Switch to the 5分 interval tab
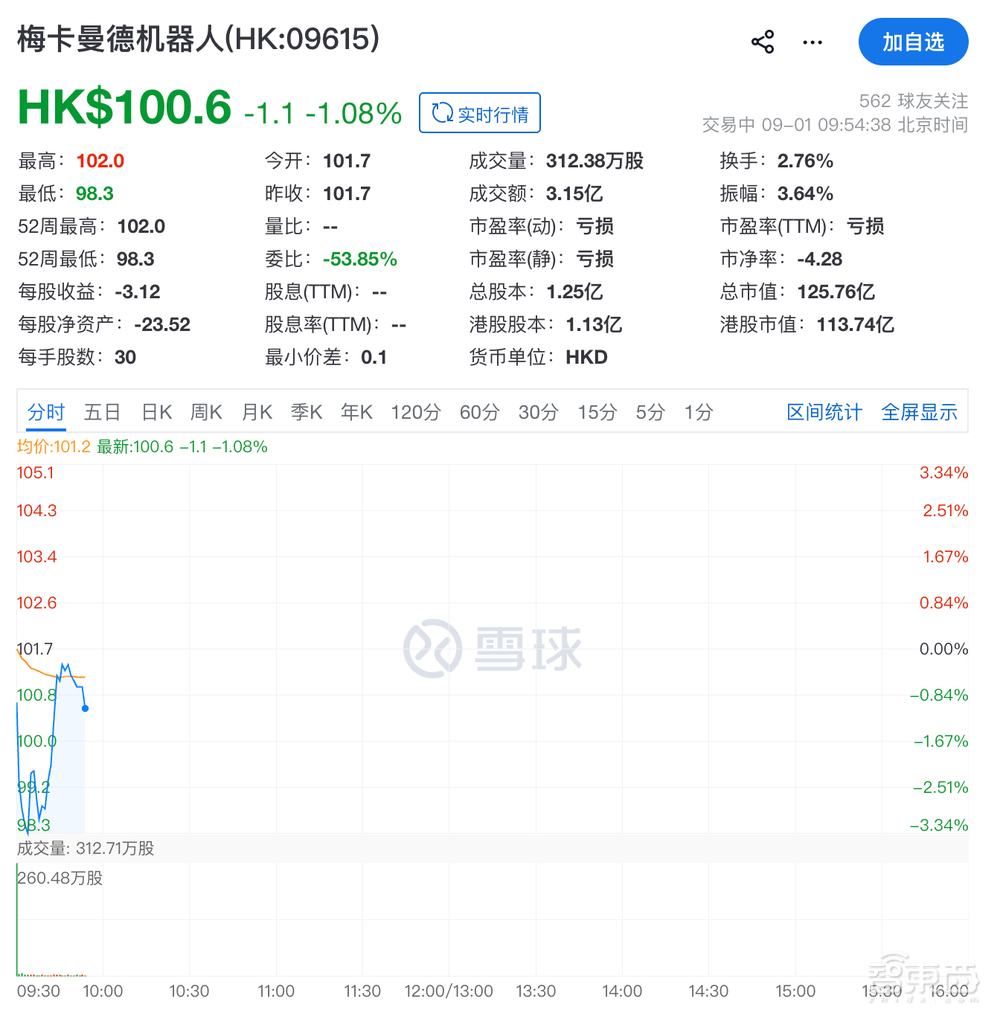Image resolution: width=1000 pixels, height=1022 pixels. click(x=651, y=412)
